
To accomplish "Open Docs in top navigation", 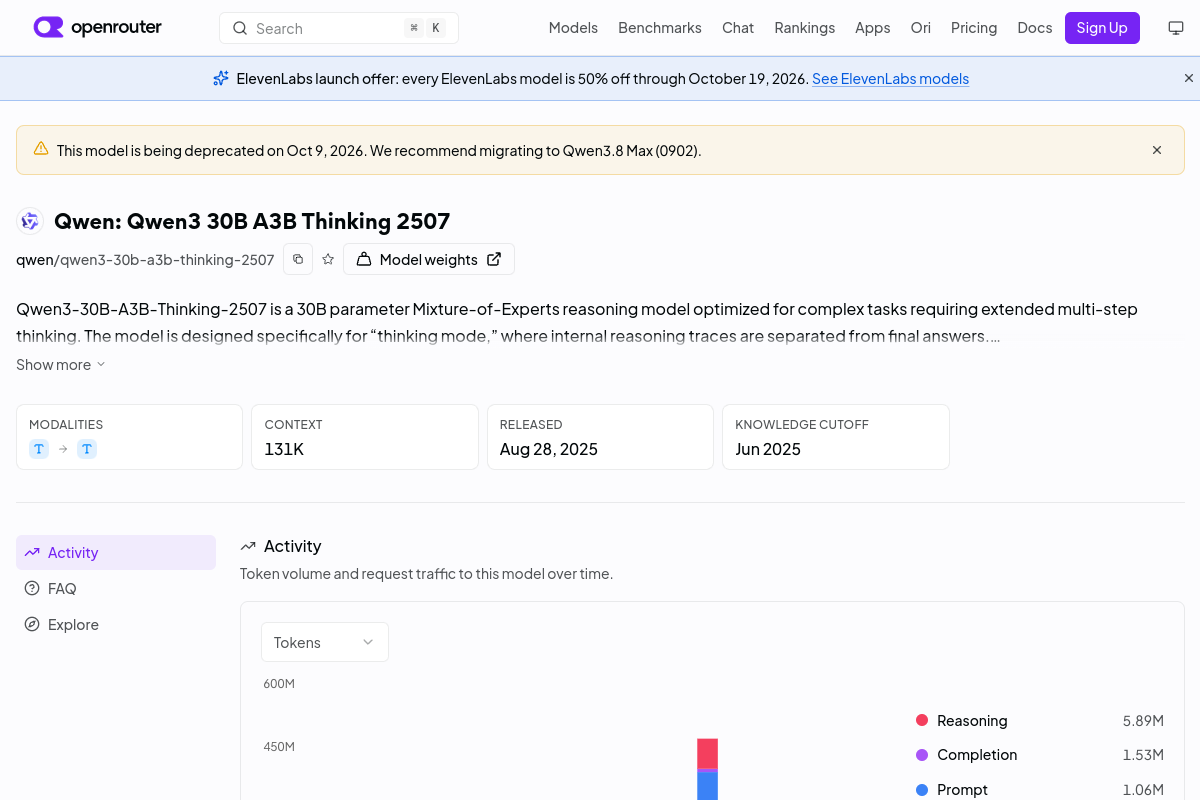I will (1035, 28).
